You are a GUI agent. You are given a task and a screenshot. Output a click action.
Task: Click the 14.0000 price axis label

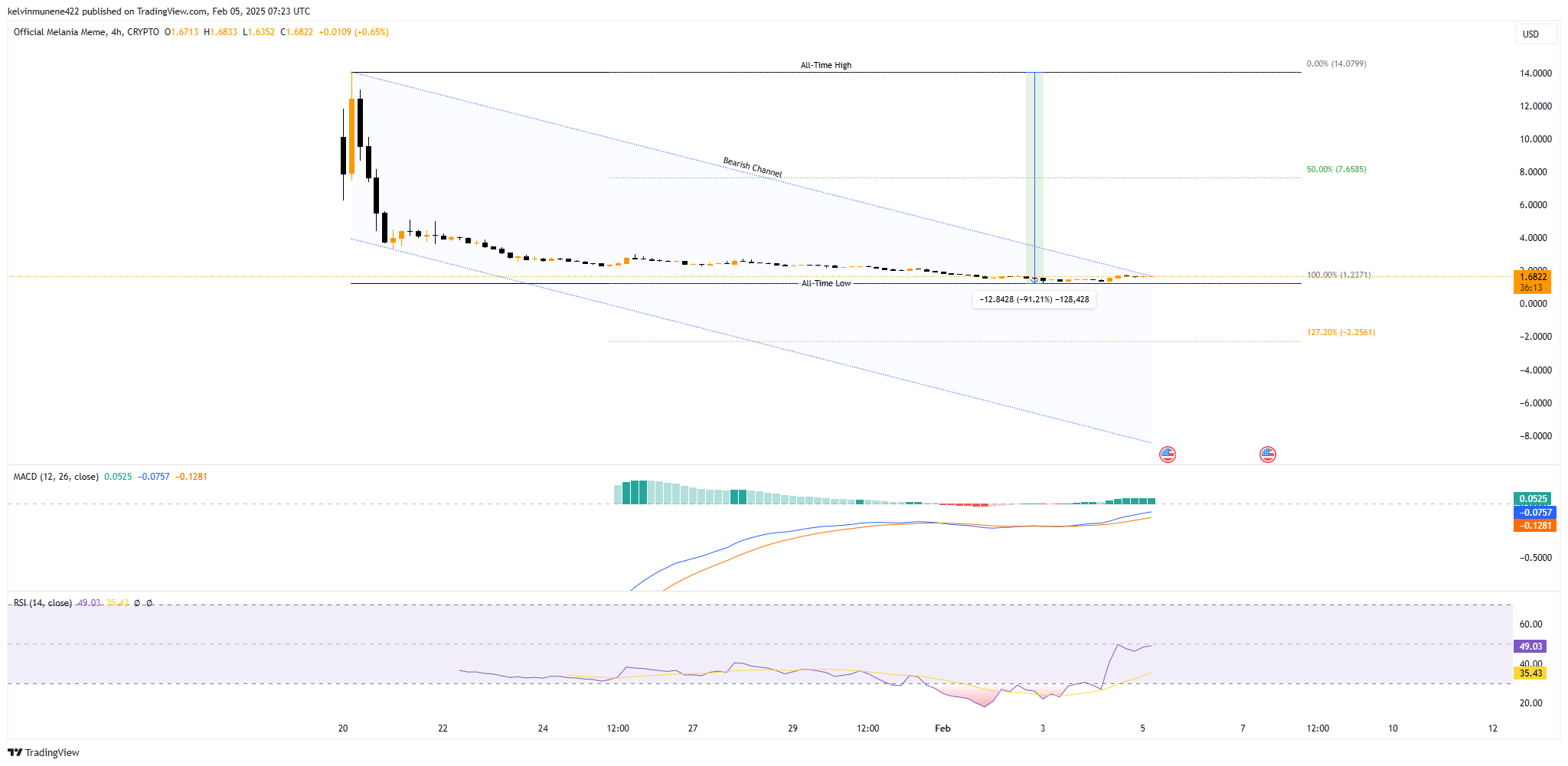point(1536,73)
